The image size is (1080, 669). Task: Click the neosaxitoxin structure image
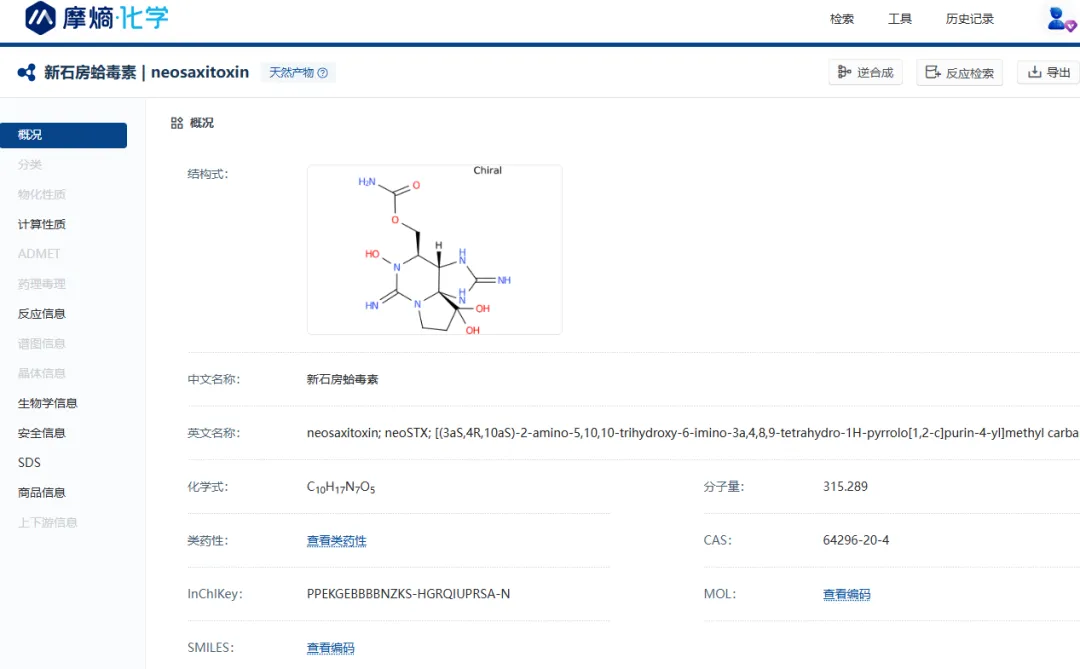[434, 250]
